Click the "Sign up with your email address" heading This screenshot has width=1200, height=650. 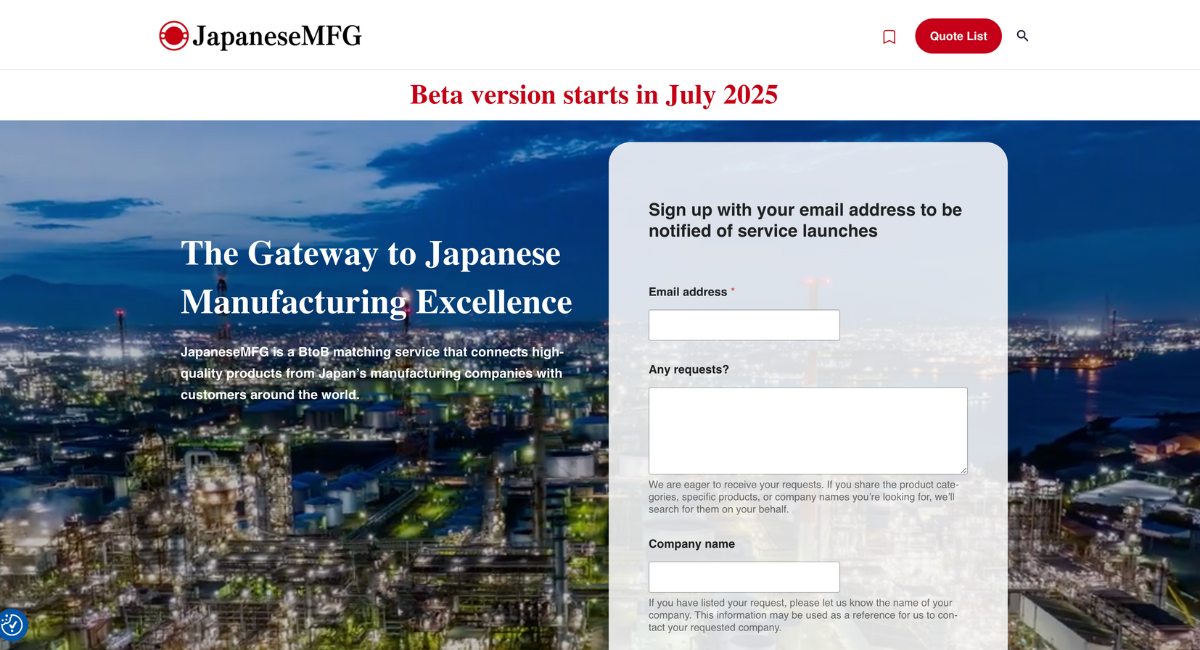(x=805, y=220)
